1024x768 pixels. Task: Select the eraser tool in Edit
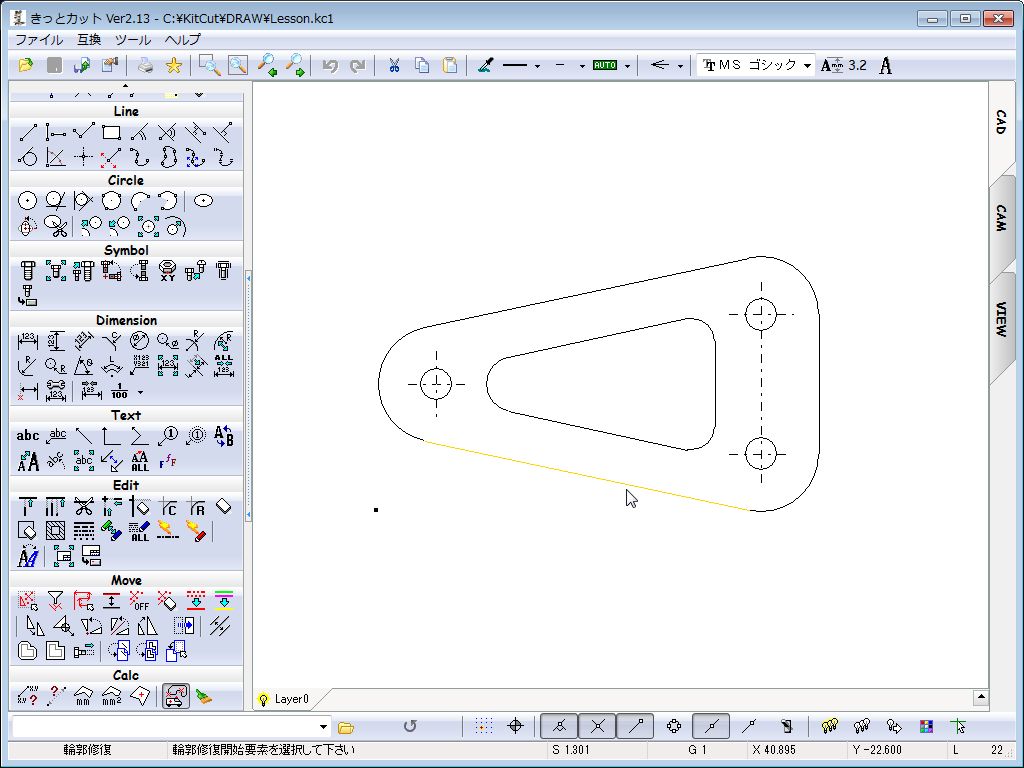pyautogui.click(x=223, y=507)
